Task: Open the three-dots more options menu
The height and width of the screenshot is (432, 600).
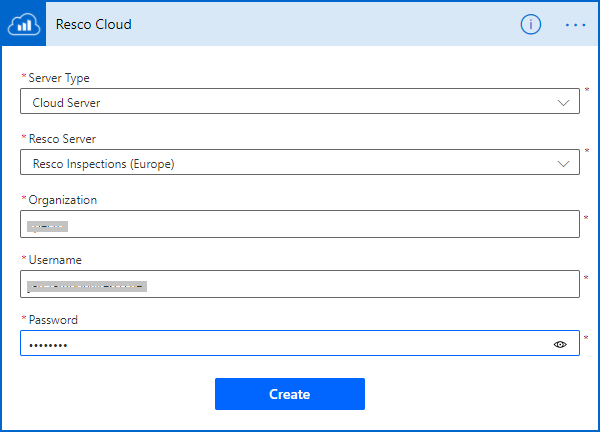Action: (575, 24)
